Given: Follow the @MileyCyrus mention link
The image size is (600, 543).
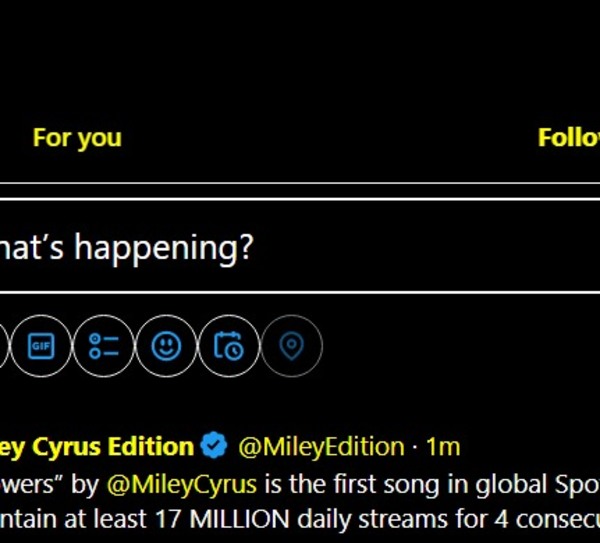Looking at the screenshot, I should (182, 485).
